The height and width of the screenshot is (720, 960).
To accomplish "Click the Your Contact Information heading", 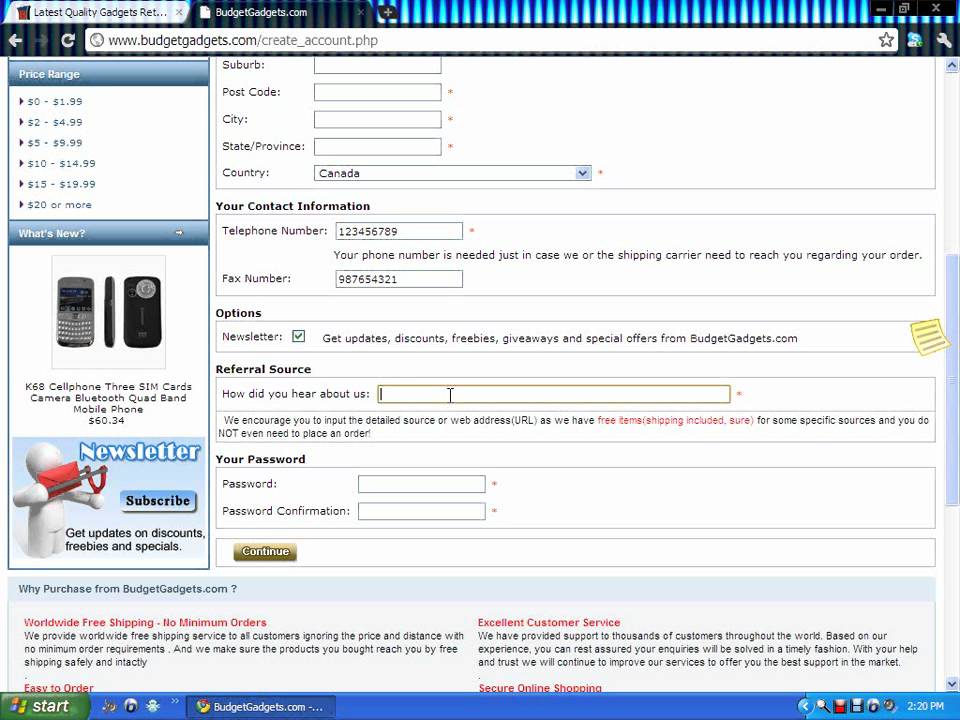I will pos(293,206).
